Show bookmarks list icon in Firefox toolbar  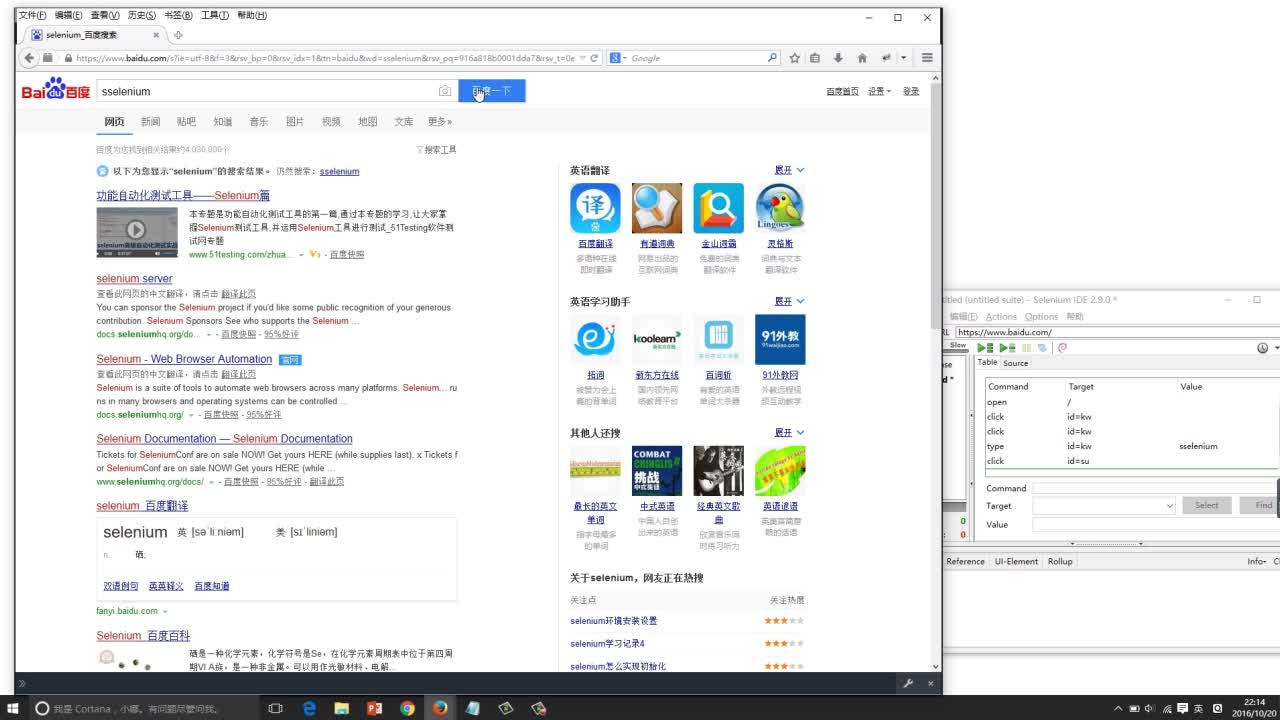[815, 58]
